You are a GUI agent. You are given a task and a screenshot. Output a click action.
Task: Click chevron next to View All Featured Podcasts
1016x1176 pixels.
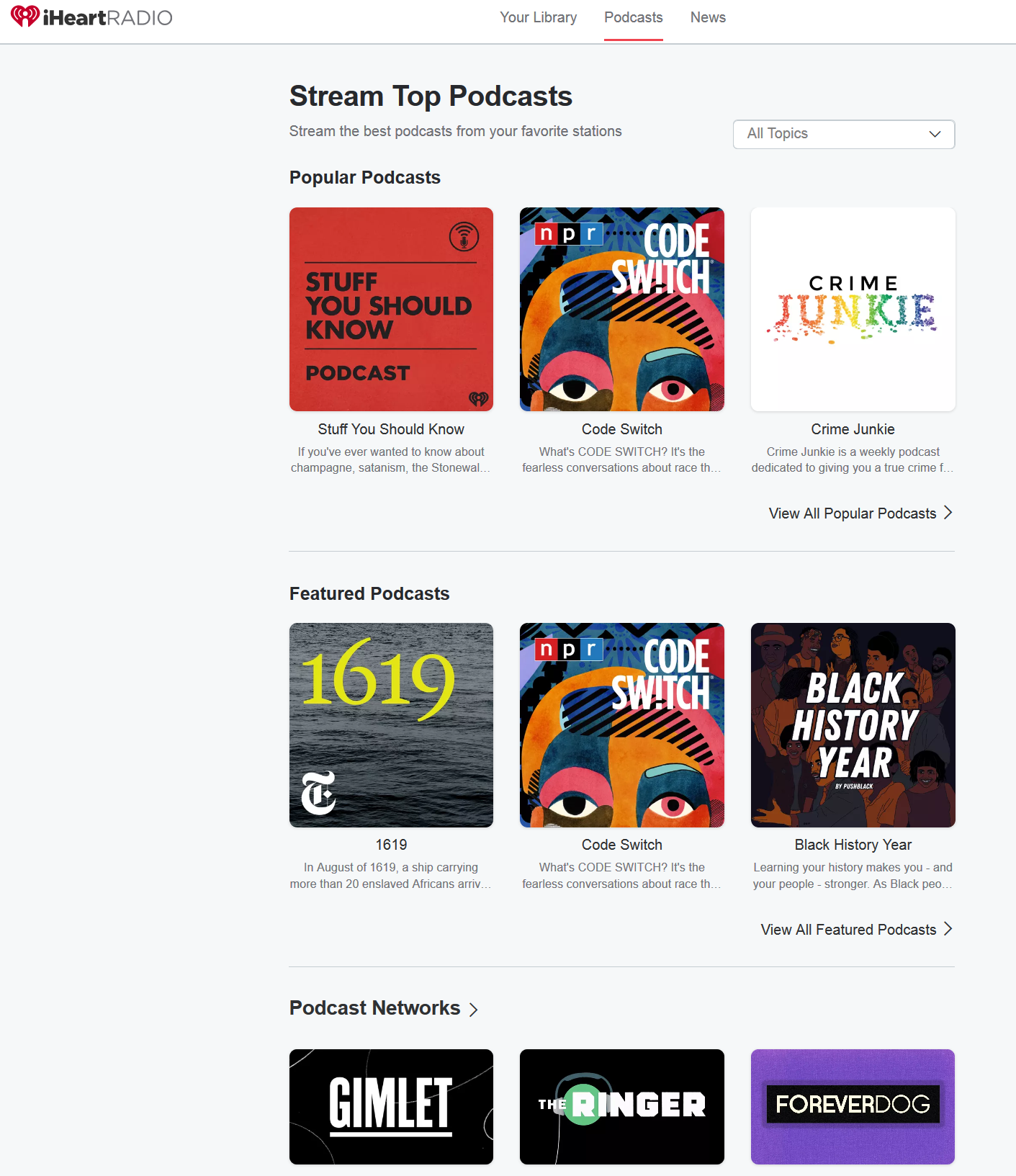coord(948,929)
